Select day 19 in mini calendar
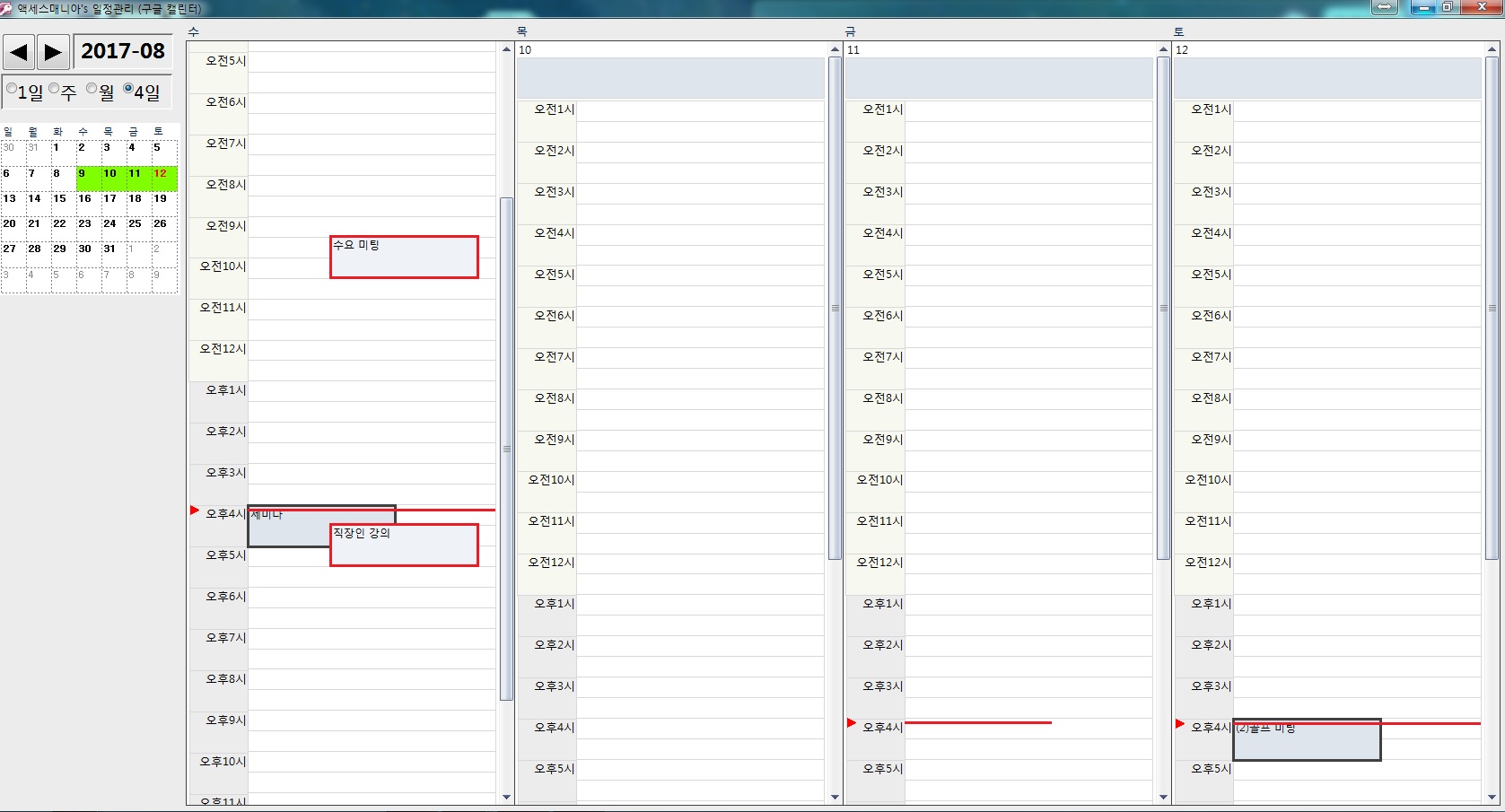The image size is (1505, 812). (x=163, y=204)
